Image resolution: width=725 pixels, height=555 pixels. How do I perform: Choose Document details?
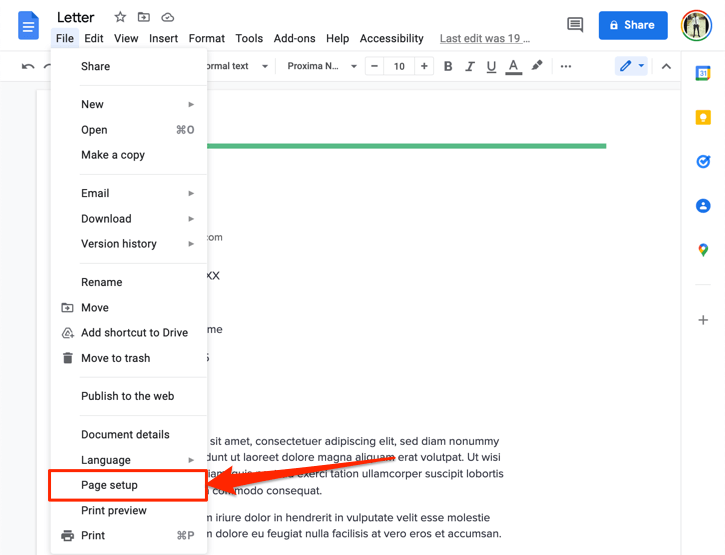tap(129, 435)
